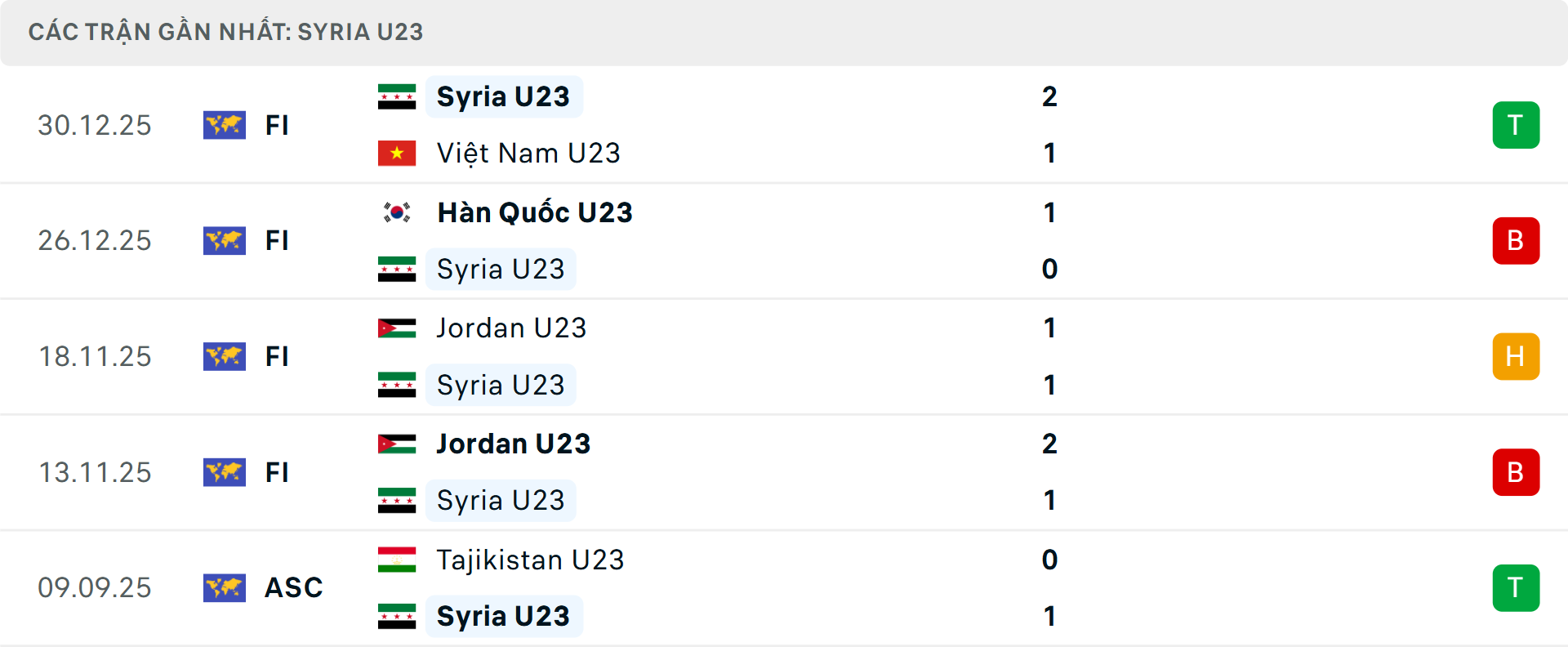This screenshot has width=1568, height=647.
Task: Select the Việt Nam U23 flag icon
Action: [397, 153]
